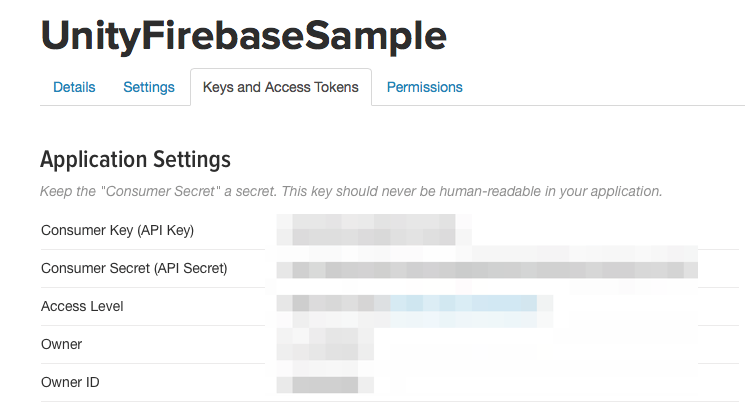This screenshot has width=745, height=405.
Task: Click the blurred Access Level value
Action: [334, 304]
